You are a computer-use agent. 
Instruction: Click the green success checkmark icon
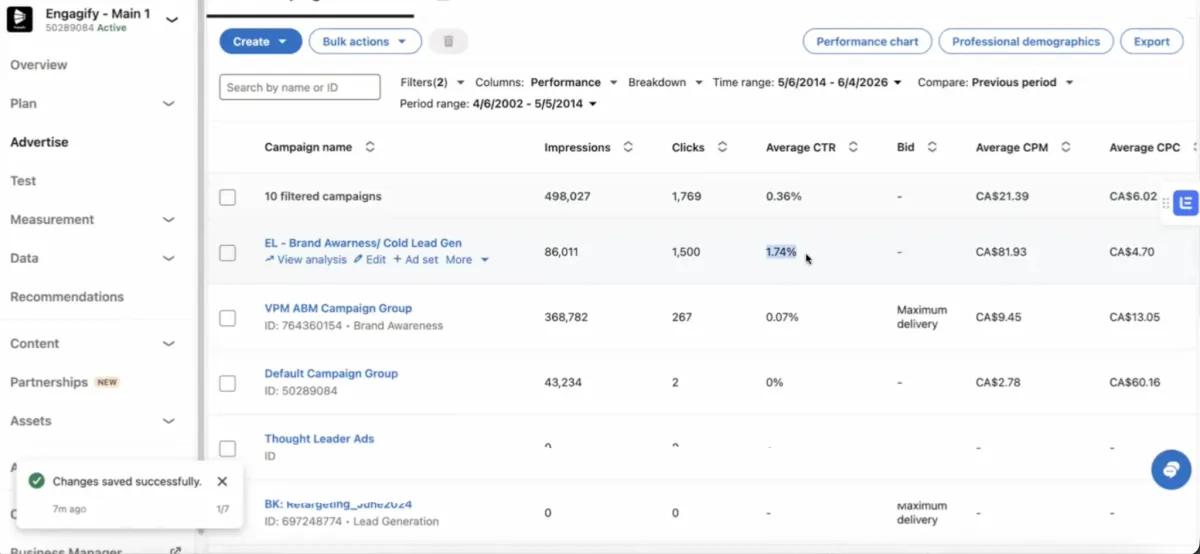point(37,481)
